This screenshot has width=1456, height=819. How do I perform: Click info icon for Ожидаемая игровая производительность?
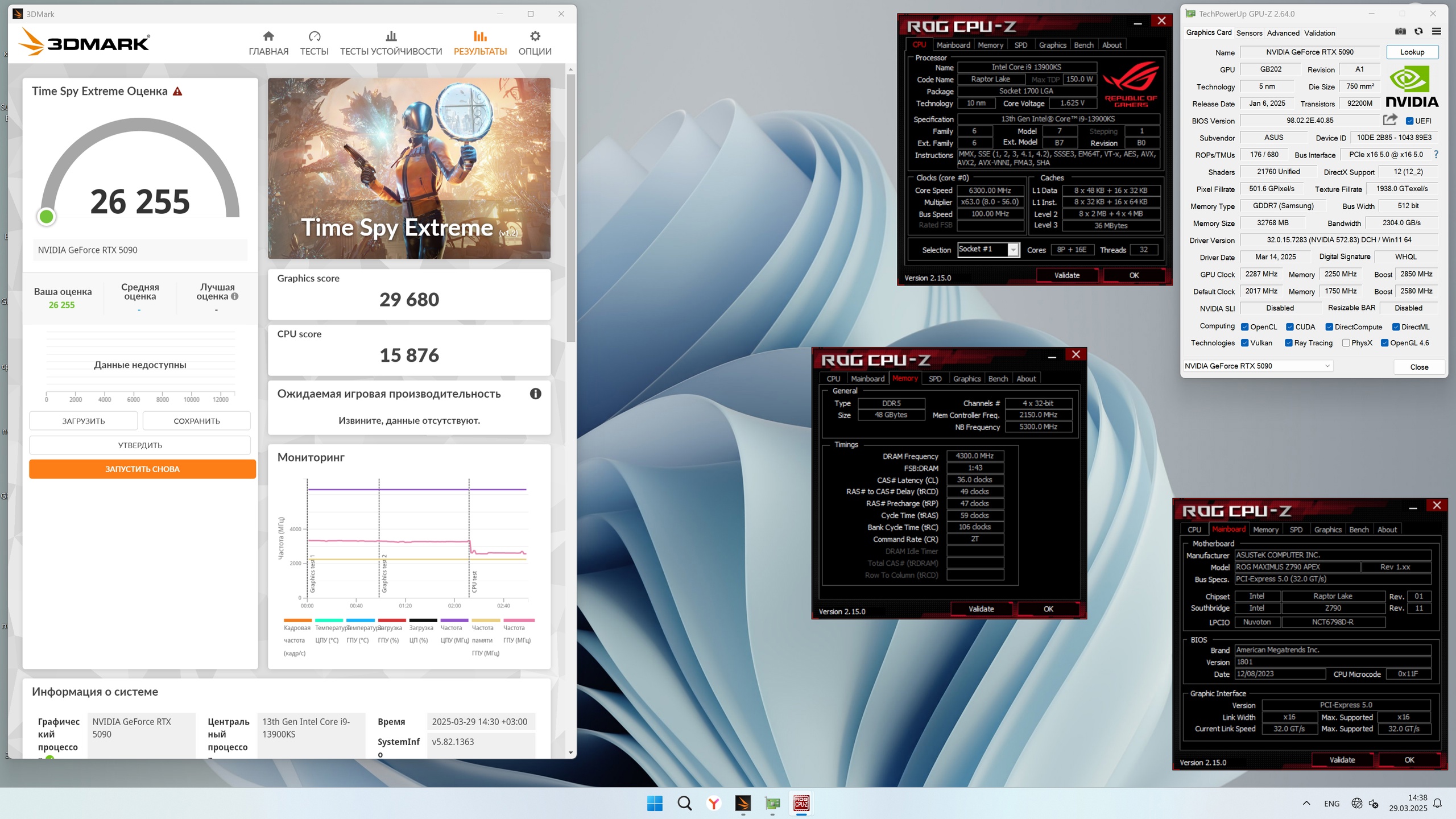click(x=535, y=394)
